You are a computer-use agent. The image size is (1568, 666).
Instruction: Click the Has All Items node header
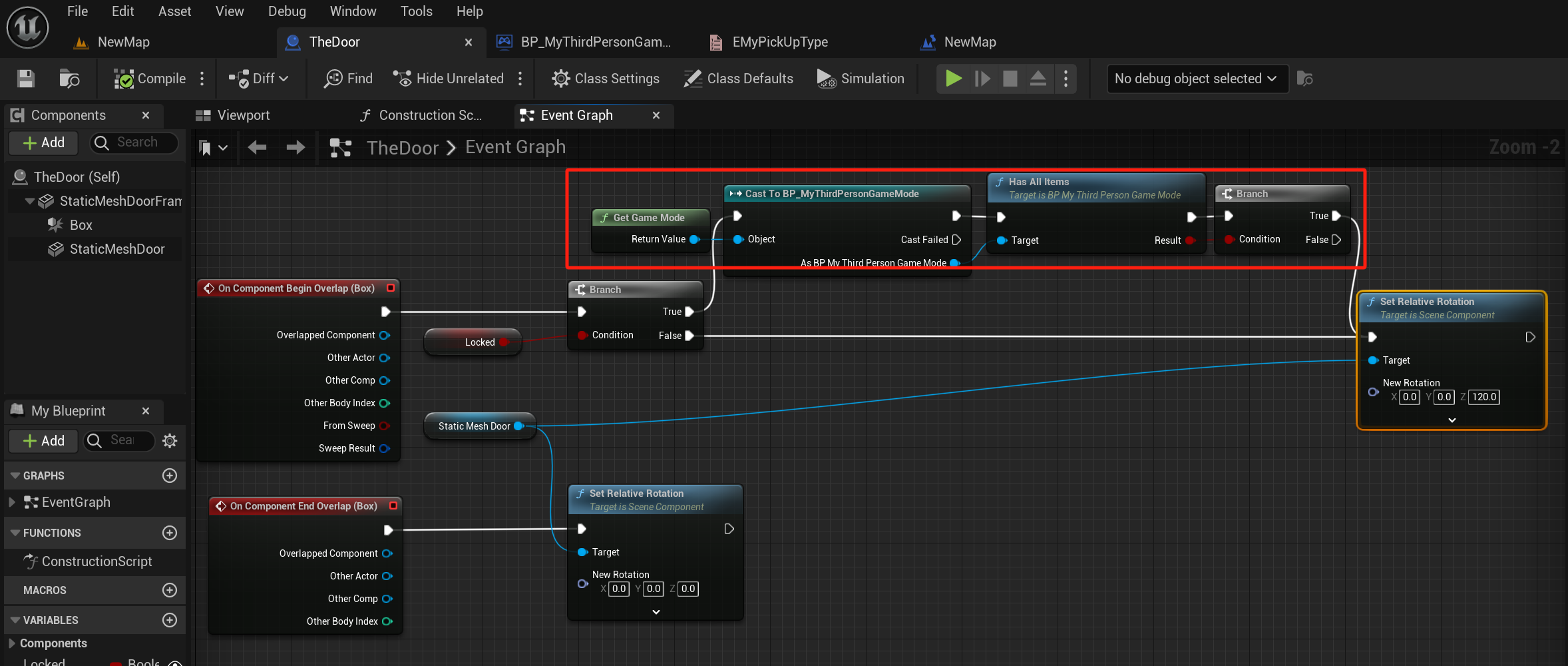(x=1097, y=187)
